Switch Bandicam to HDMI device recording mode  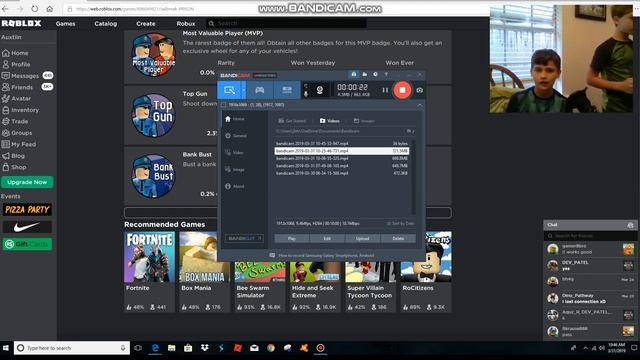[x=287, y=90]
